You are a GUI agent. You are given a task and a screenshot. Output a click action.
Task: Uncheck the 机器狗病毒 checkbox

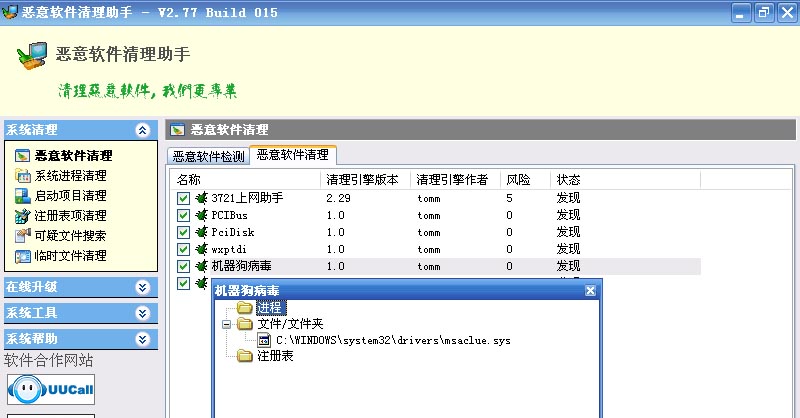(x=183, y=266)
